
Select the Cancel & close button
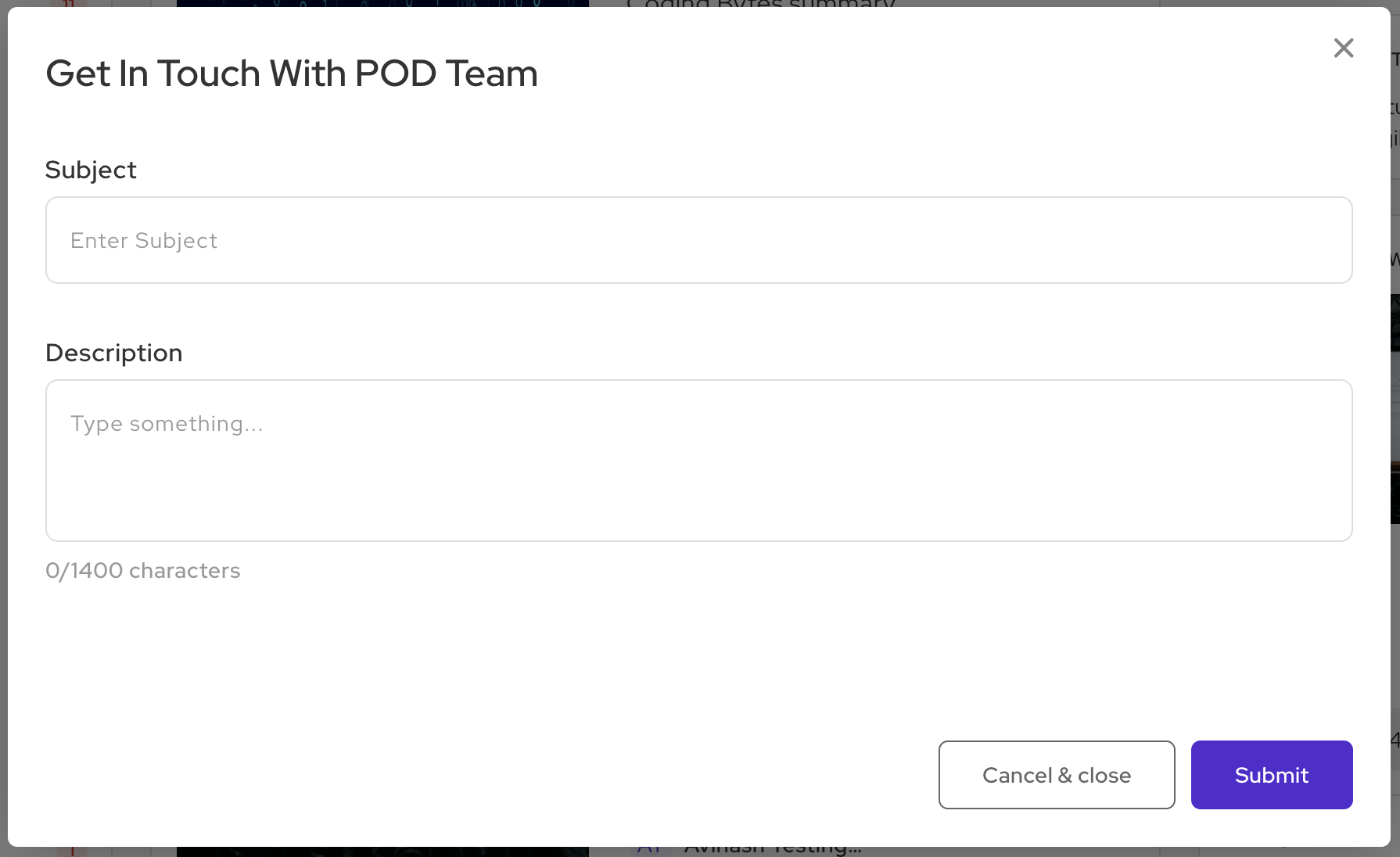[1057, 775]
